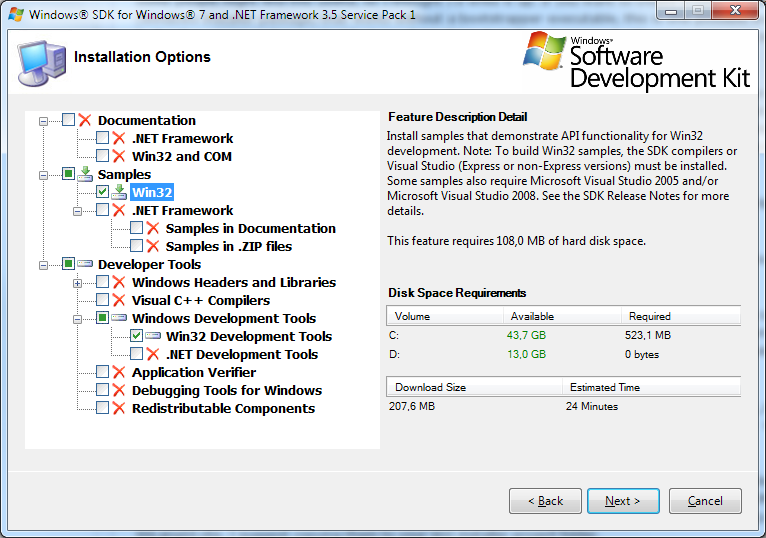The width and height of the screenshot is (766, 538).
Task: Click the title bar Windows SDK app icon
Action: 16,14
